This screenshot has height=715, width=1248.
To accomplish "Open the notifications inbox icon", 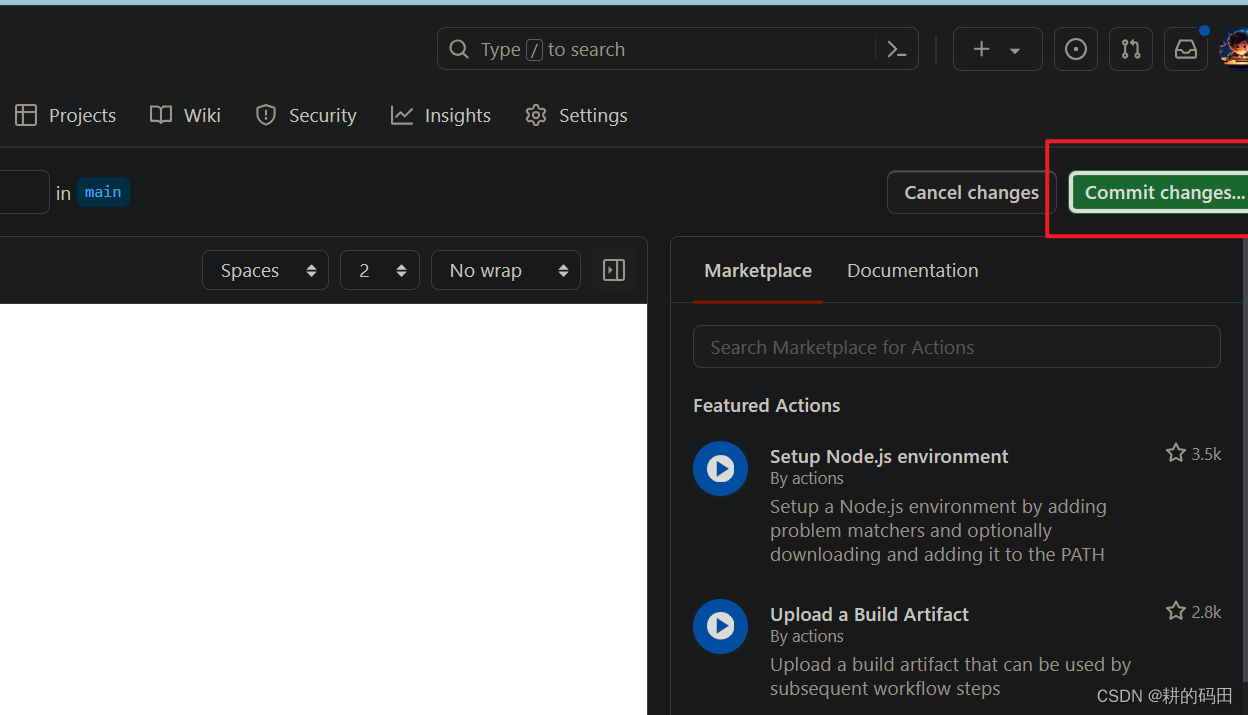I will 1186,49.
